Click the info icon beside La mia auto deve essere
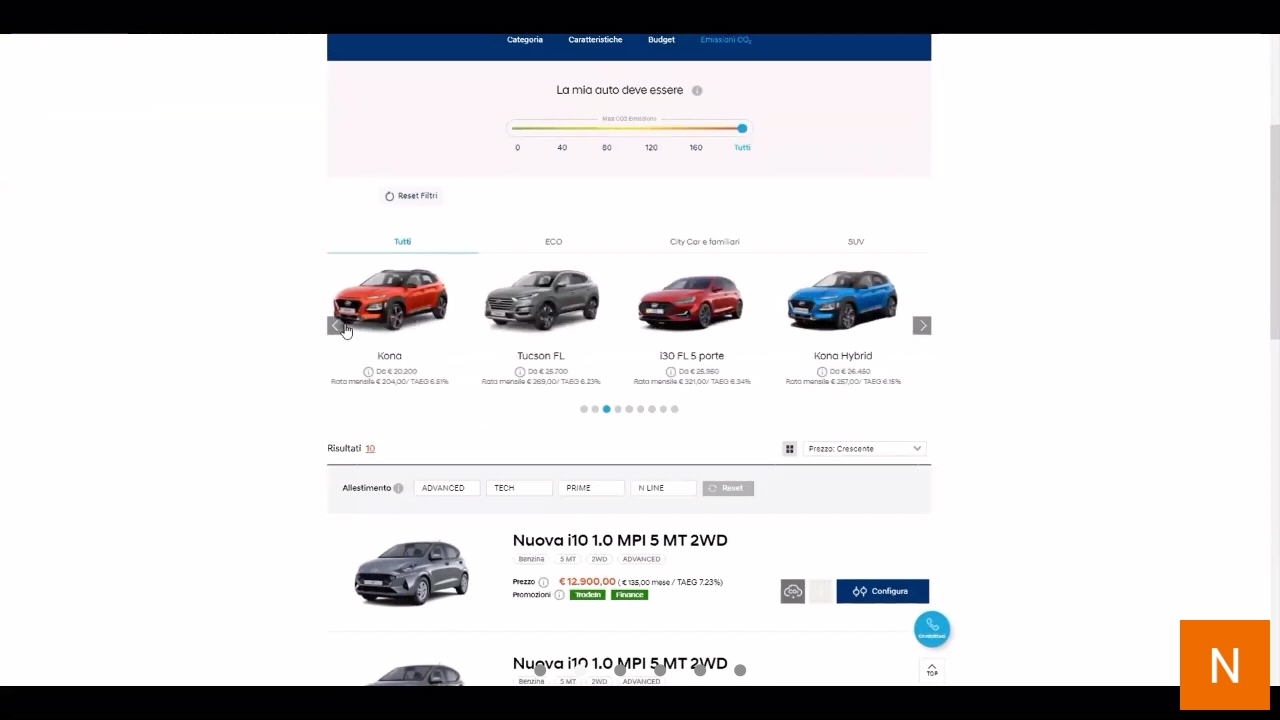Screen dimensions: 1280x720 click(697, 91)
